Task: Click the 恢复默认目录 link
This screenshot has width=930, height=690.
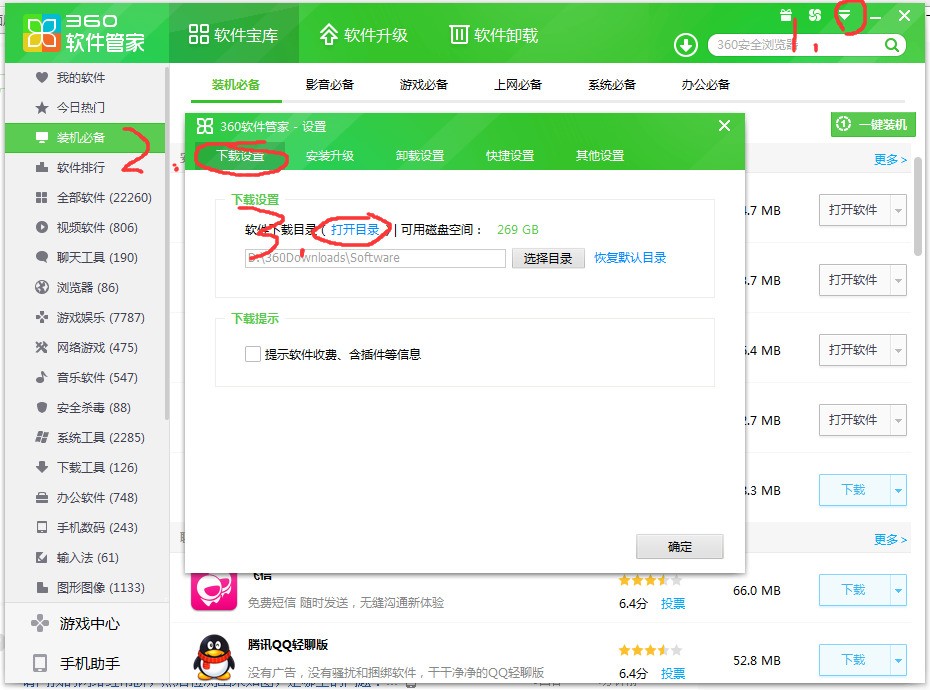Action: pyautogui.click(x=630, y=257)
